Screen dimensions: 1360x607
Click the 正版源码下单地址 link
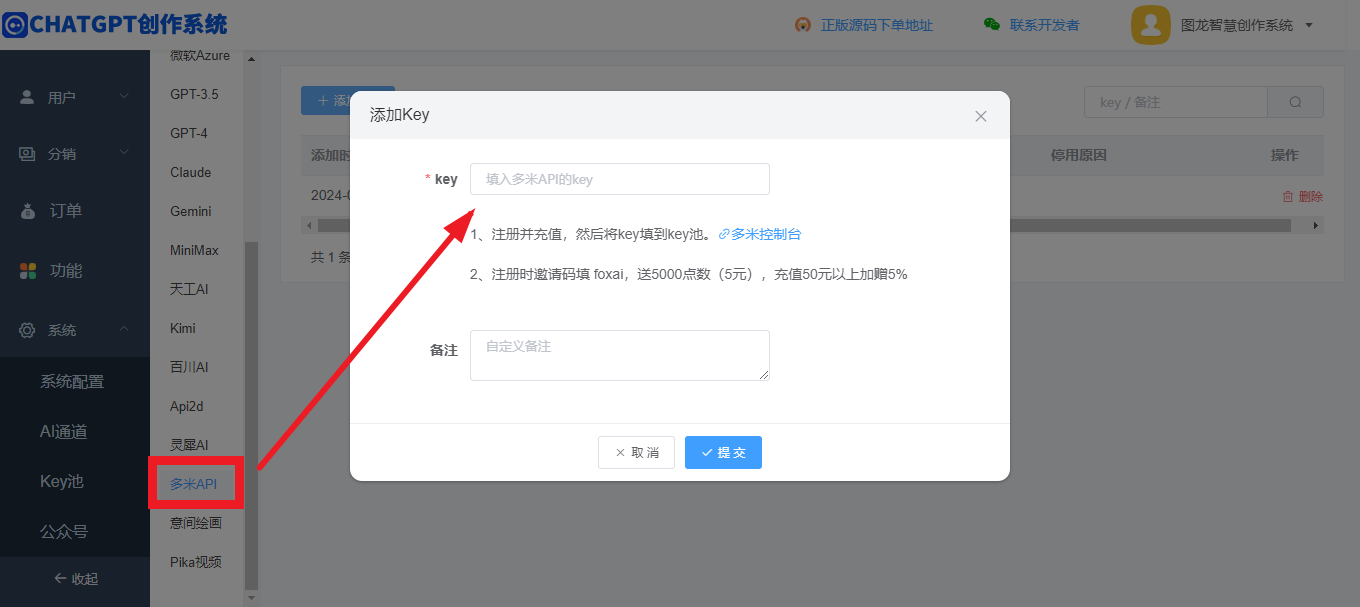(877, 25)
